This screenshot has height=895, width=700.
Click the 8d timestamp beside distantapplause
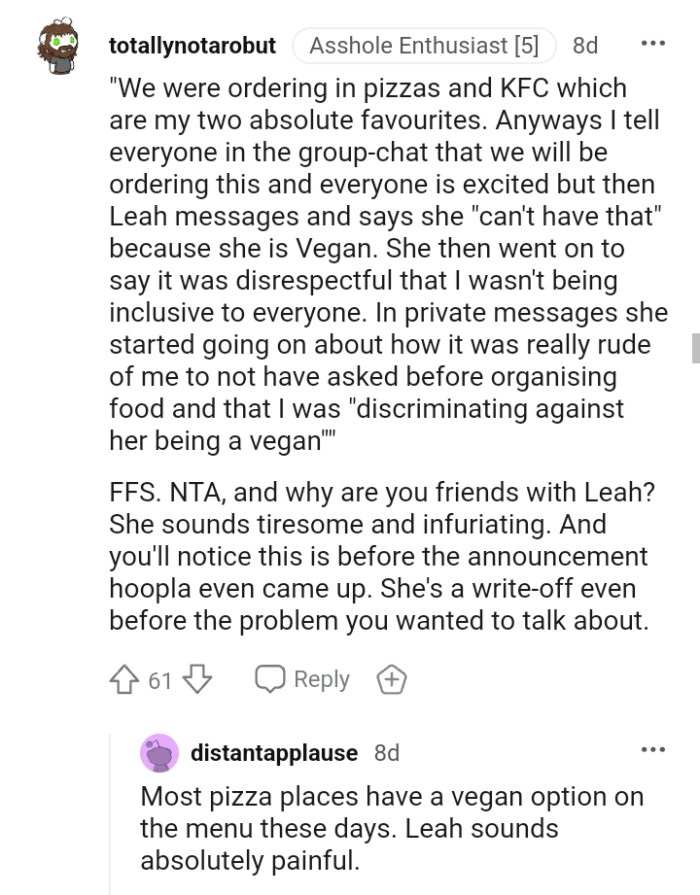click(385, 754)
